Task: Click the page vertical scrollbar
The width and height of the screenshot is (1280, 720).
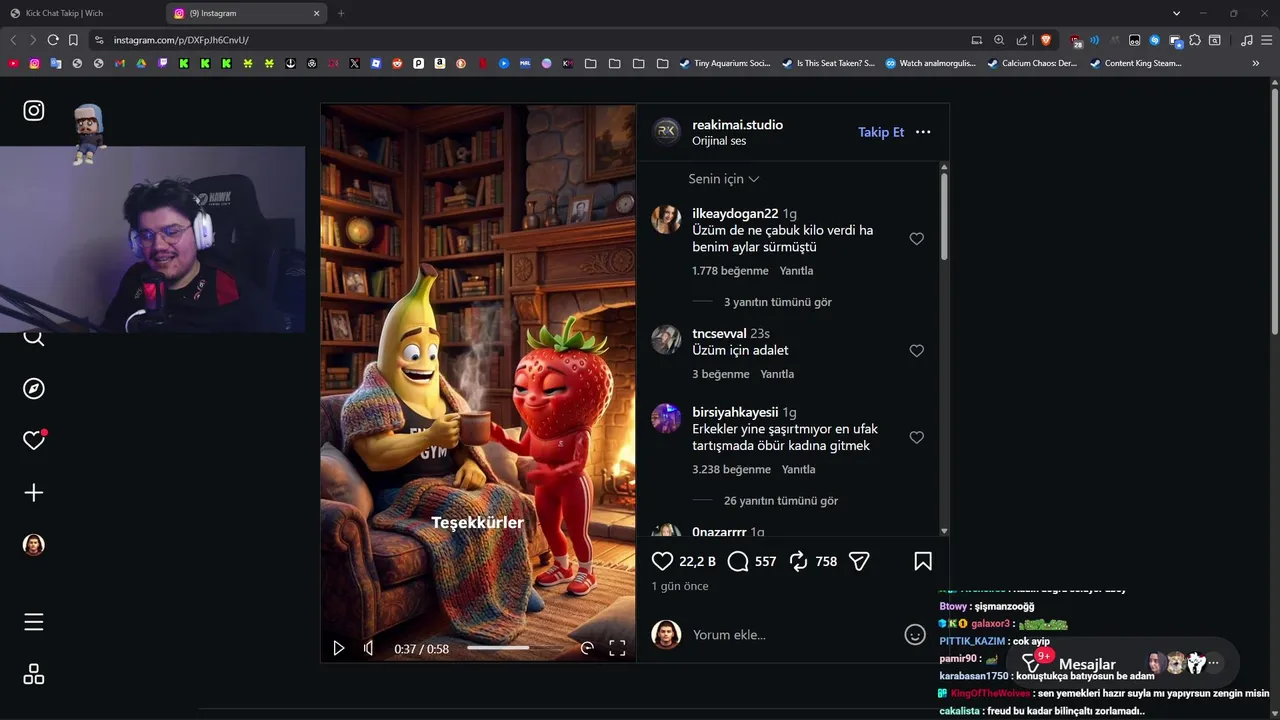Action: point(1274,210)
